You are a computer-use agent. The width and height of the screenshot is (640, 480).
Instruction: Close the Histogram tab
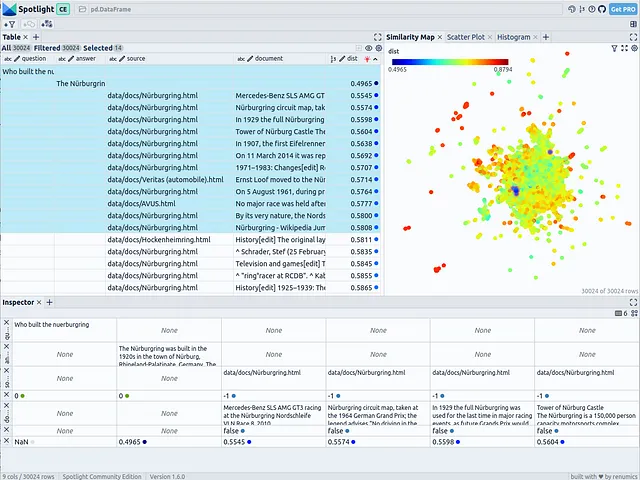pyautogui.click(x=536, y=37)
